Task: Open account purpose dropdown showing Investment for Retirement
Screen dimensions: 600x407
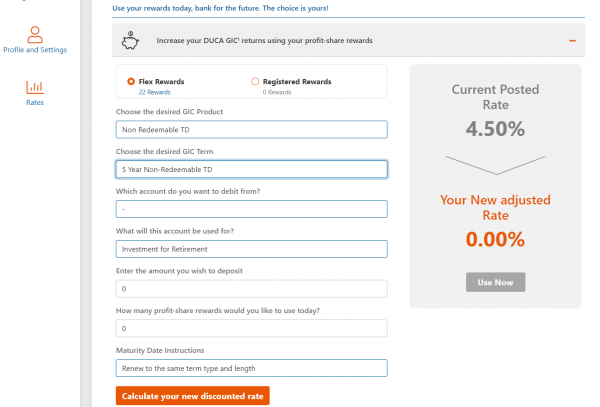Action: 251,249
